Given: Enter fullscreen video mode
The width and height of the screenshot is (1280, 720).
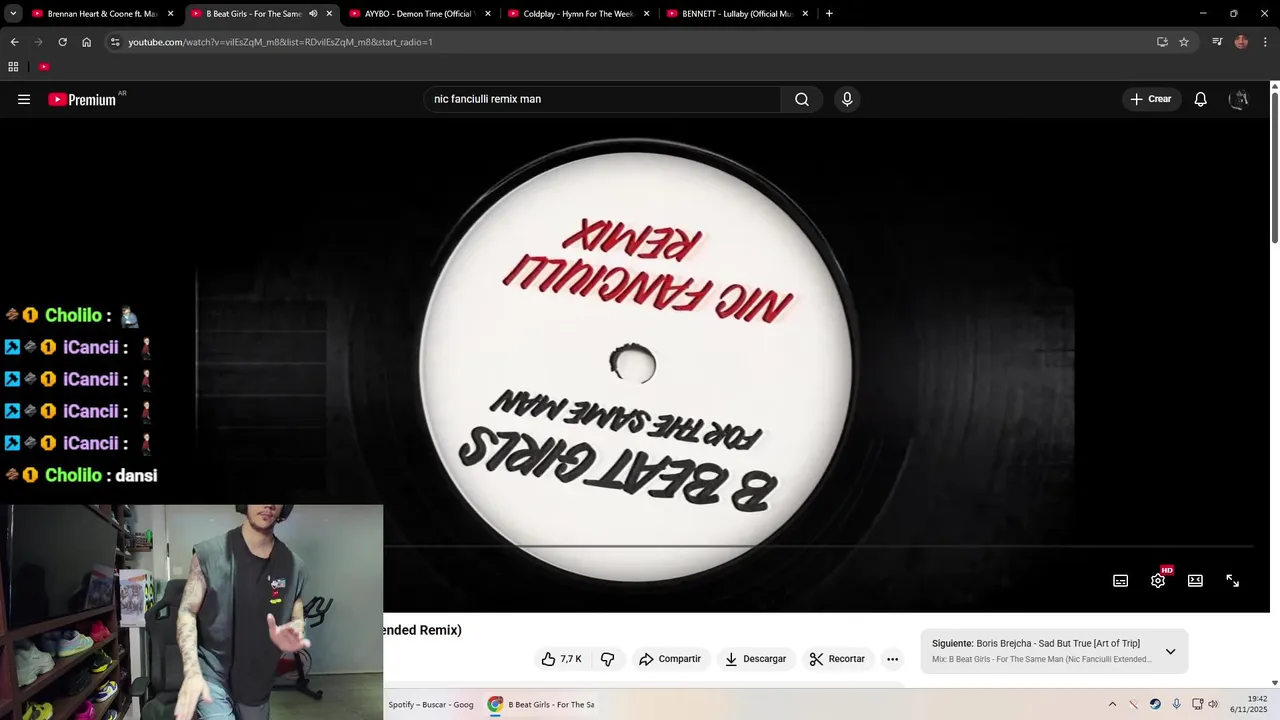Looking at the screenshot, I should [1233, 581].
